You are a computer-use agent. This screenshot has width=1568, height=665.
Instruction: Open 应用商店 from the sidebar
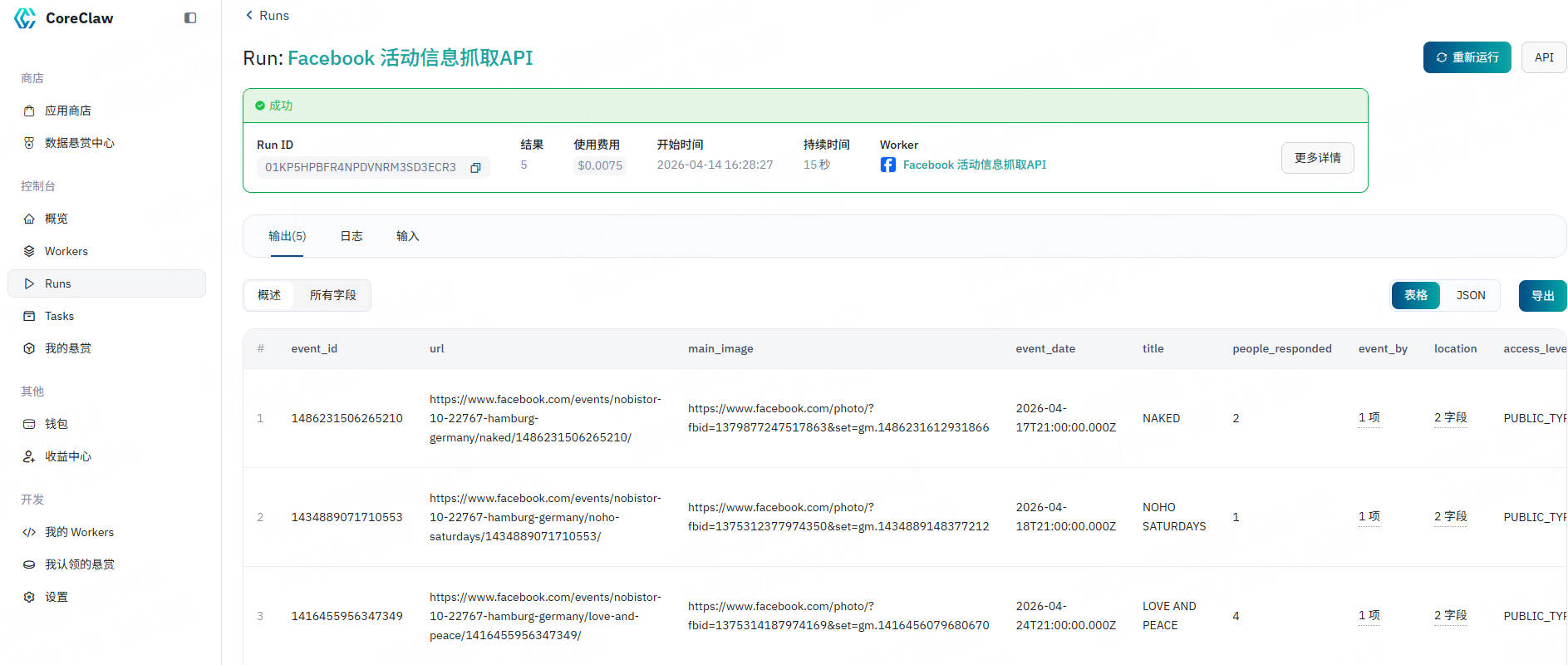tap(67, 111)
